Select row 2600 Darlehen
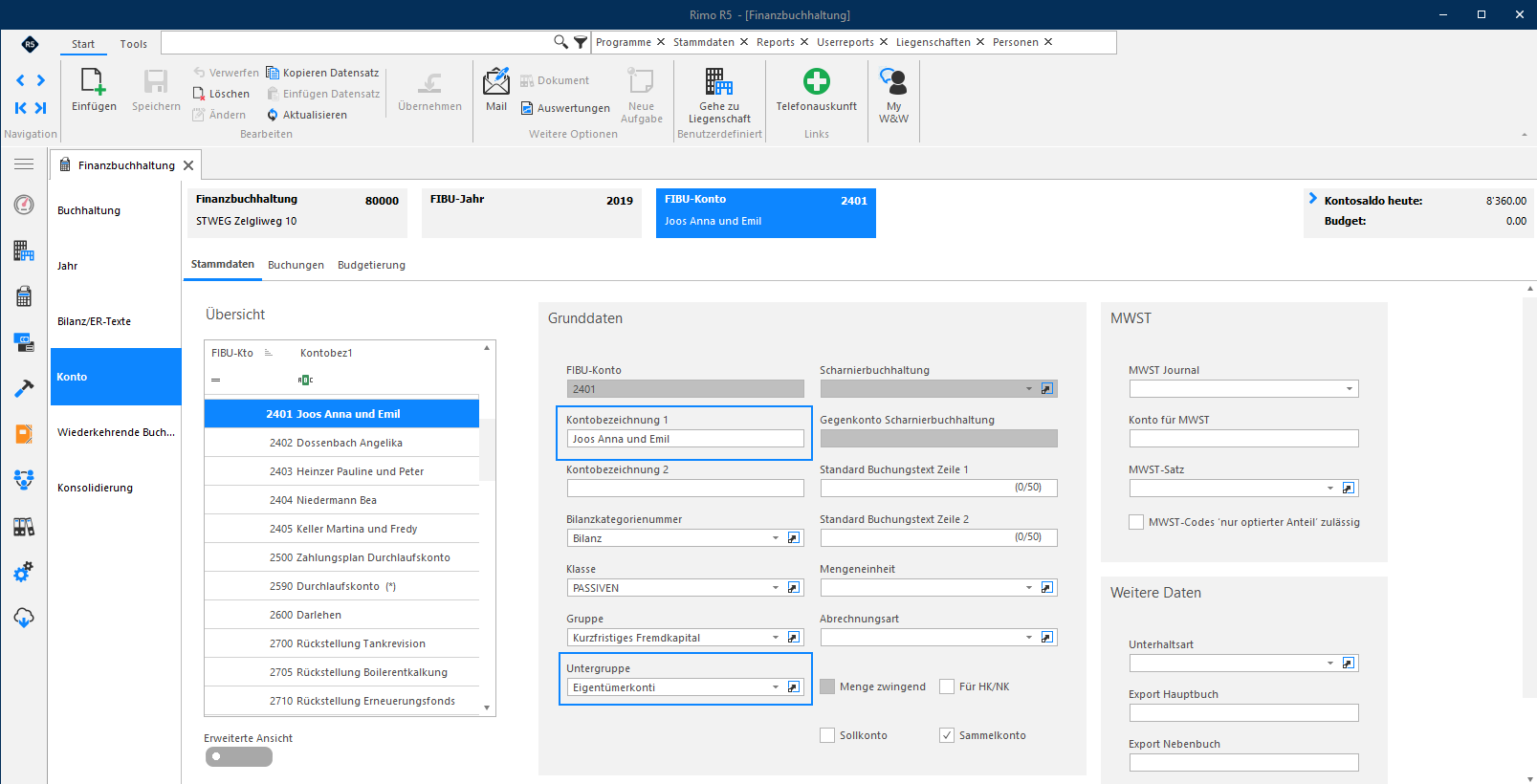 click(x=341, y=615)
